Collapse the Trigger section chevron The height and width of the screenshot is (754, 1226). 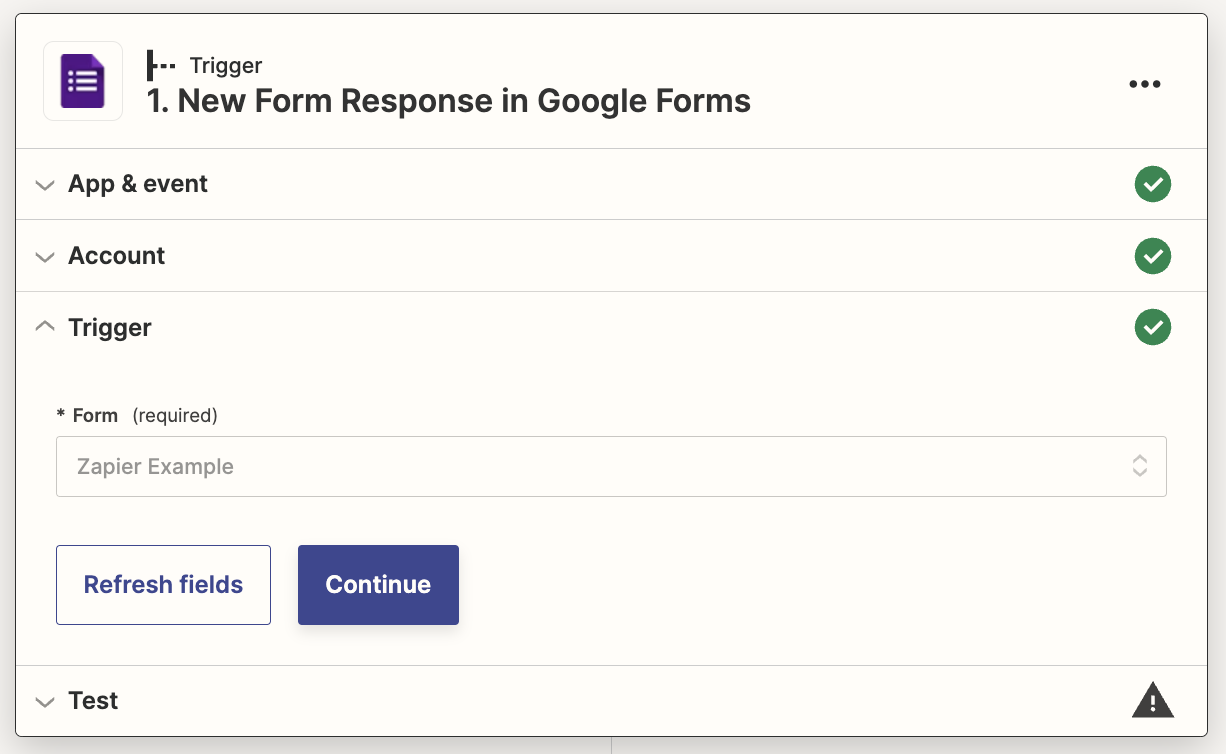pos(44,327)
